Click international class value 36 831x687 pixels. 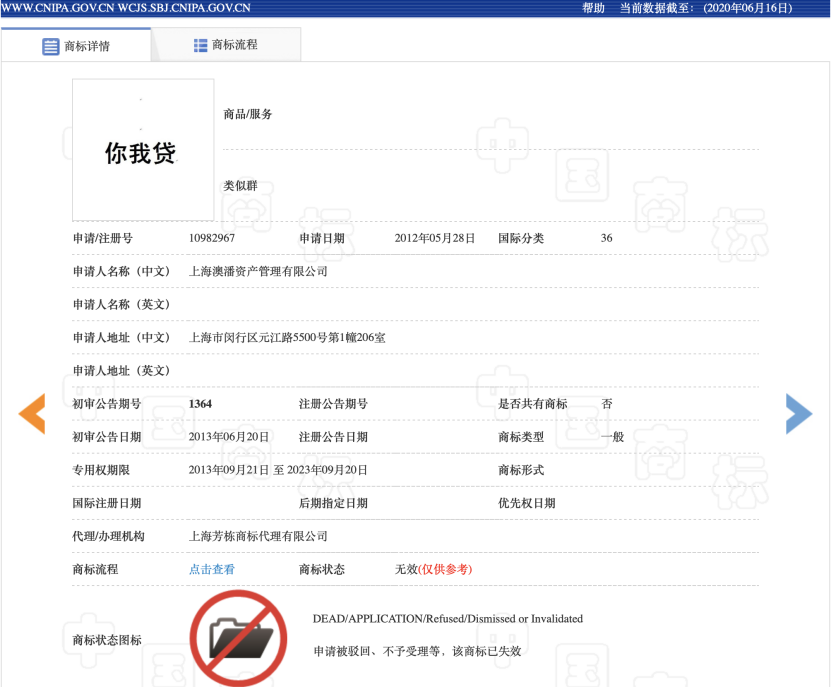[606, 238]
